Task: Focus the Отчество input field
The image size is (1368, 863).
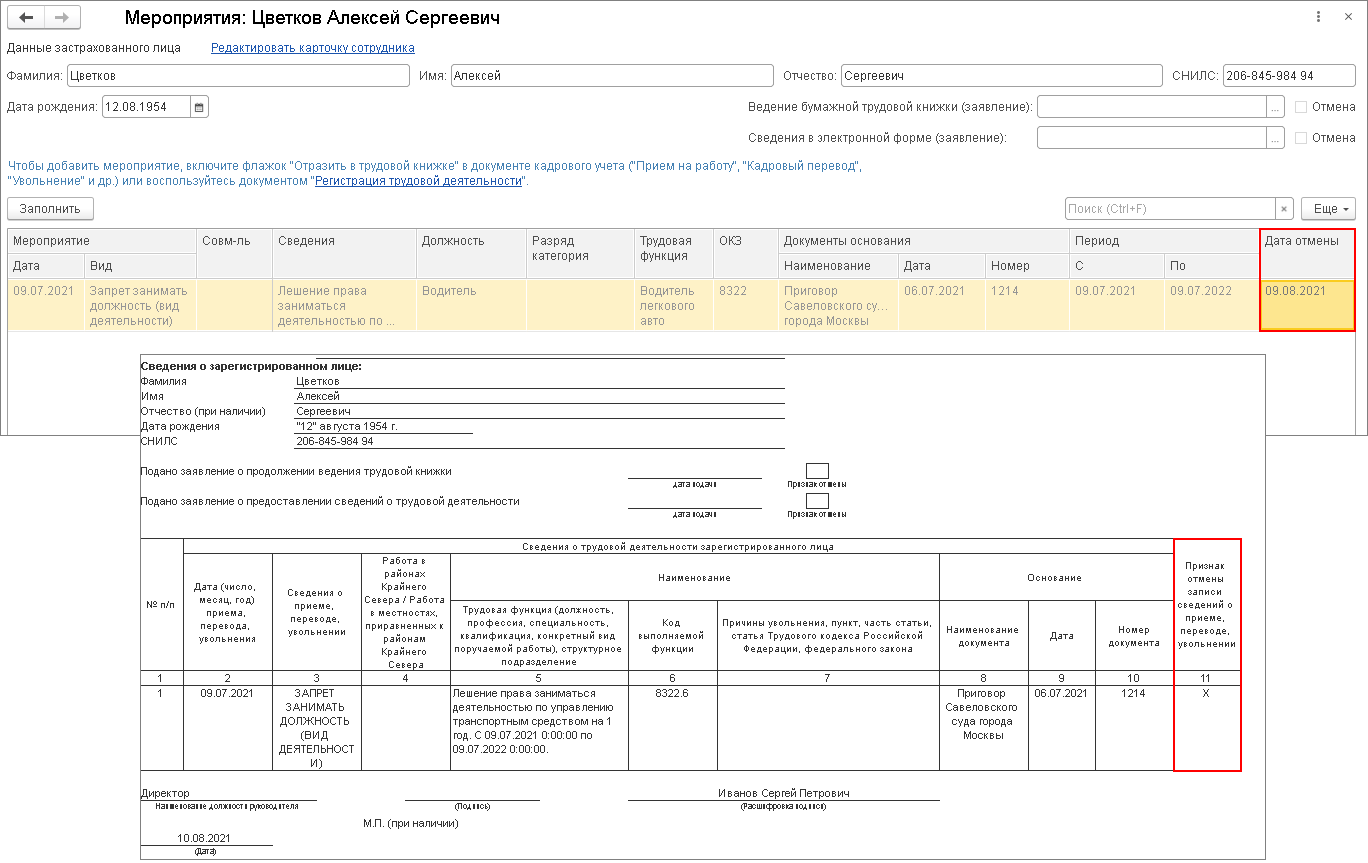Action: click(x=1001, y=76)
